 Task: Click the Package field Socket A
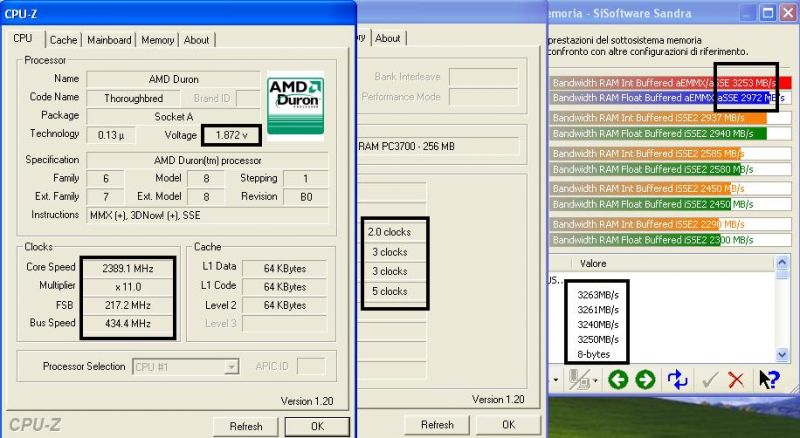[173, 116]
